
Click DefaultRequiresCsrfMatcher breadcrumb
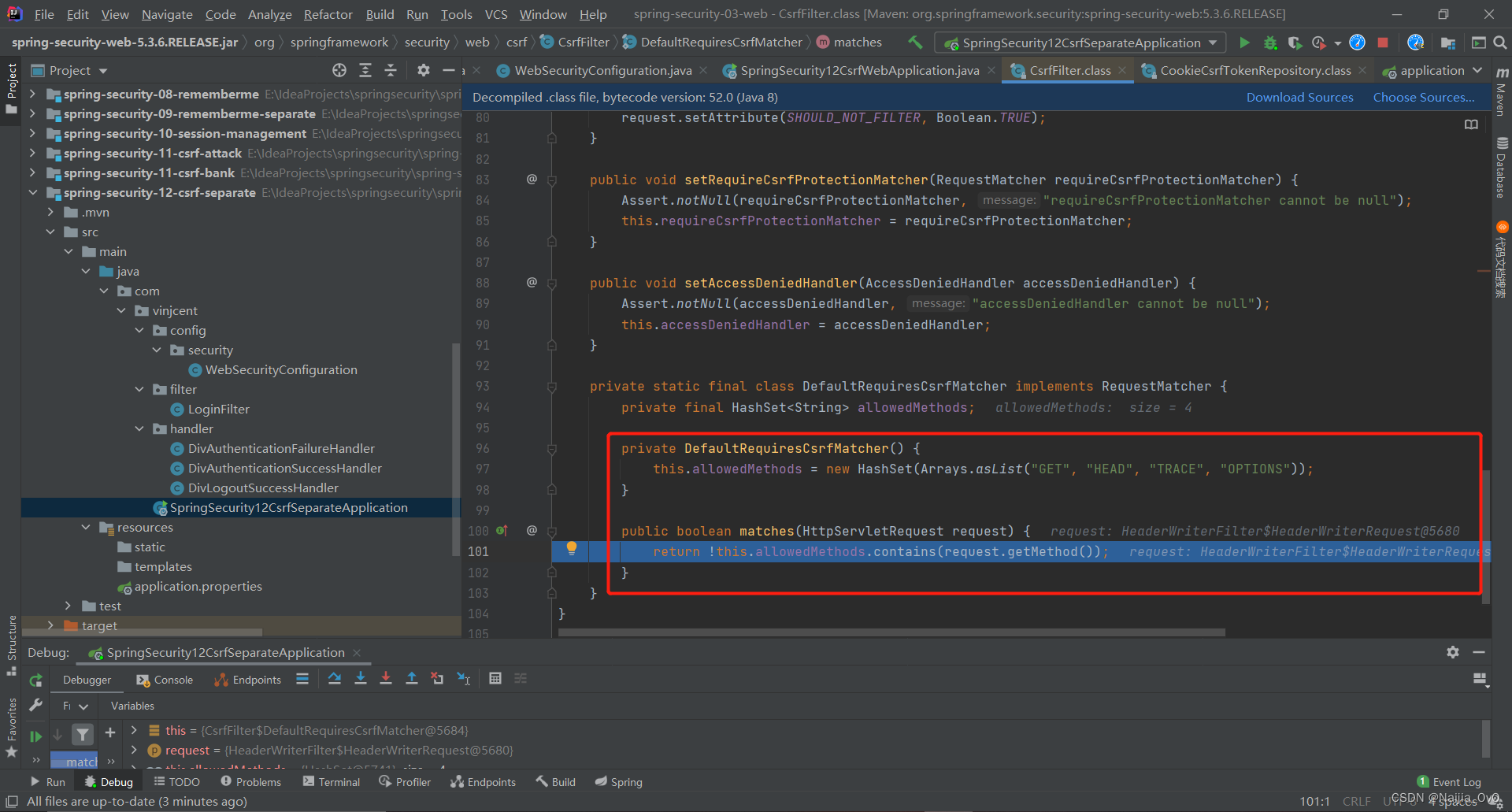coord(721,43)
